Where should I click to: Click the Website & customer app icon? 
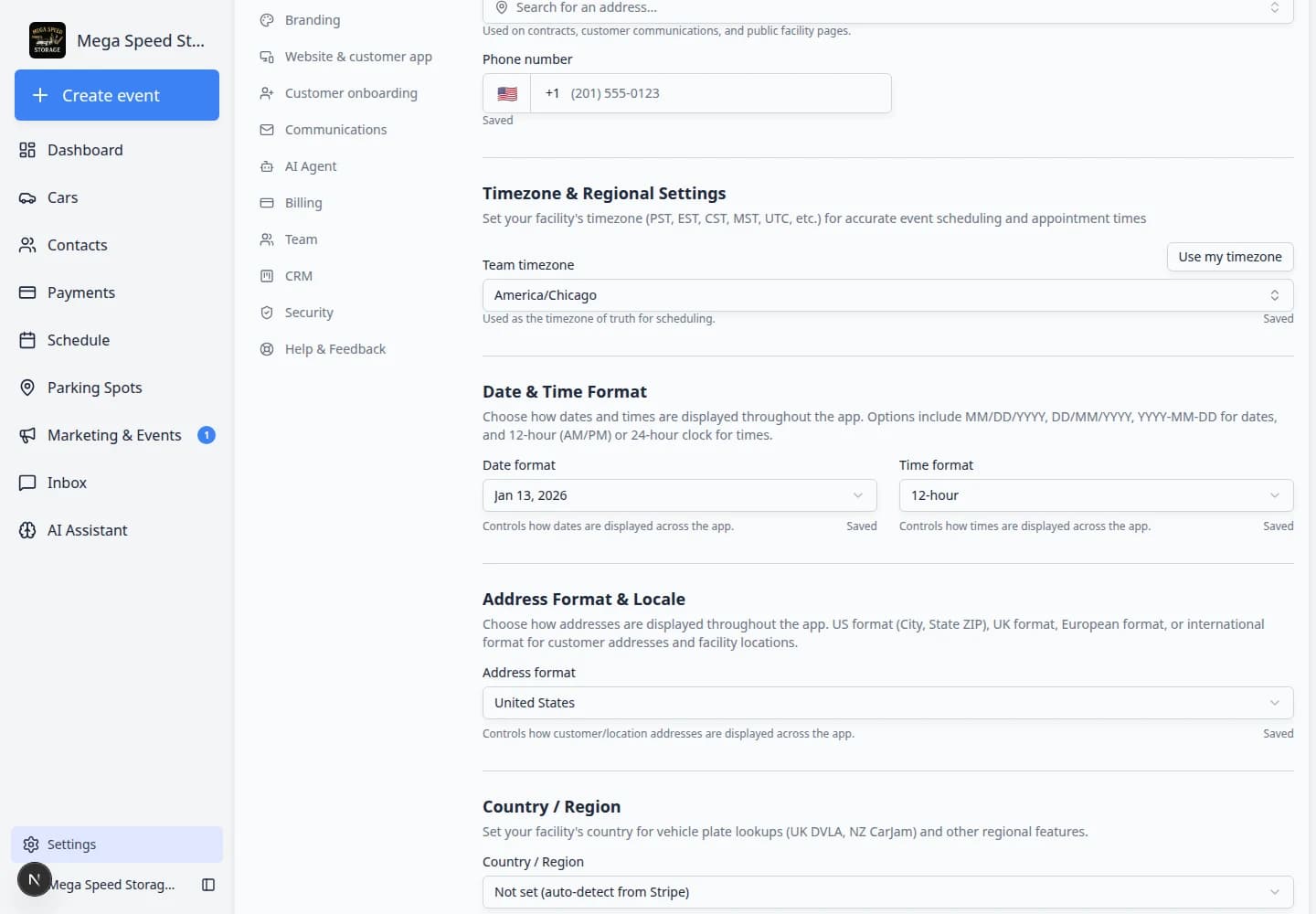pyautogui.click(x=267, y=57)
